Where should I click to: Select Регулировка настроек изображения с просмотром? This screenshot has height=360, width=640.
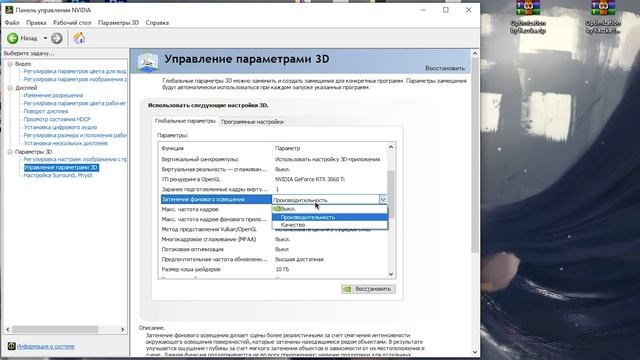coord(75,160)
